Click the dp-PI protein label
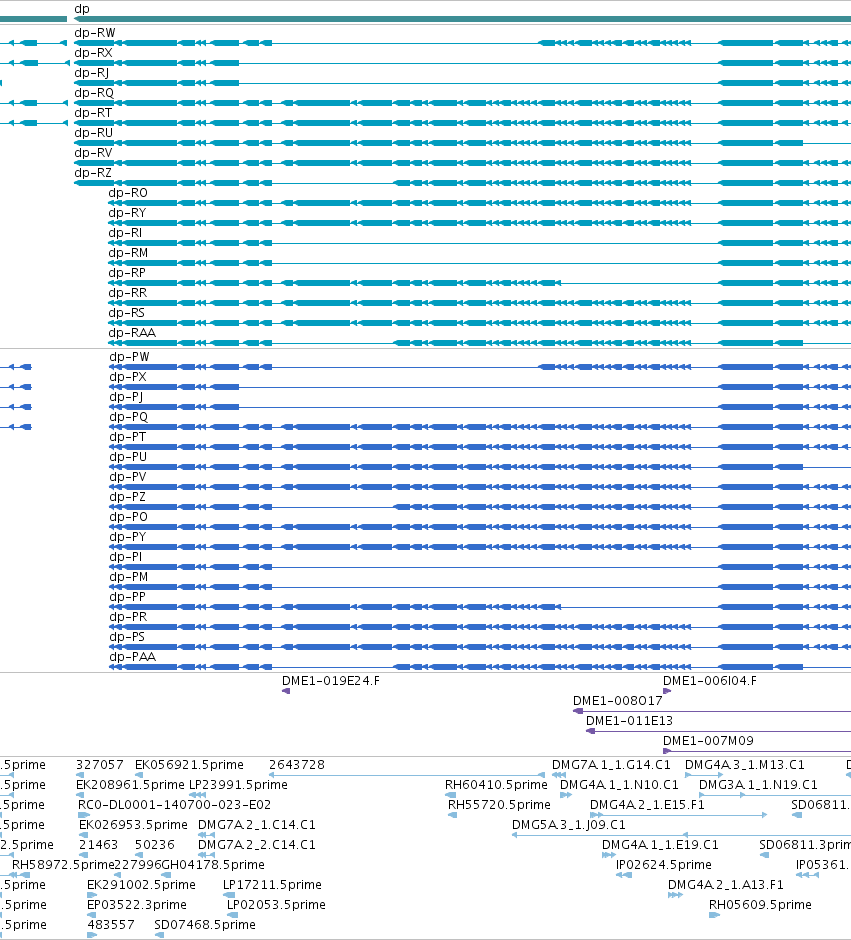 coord(126,556)
